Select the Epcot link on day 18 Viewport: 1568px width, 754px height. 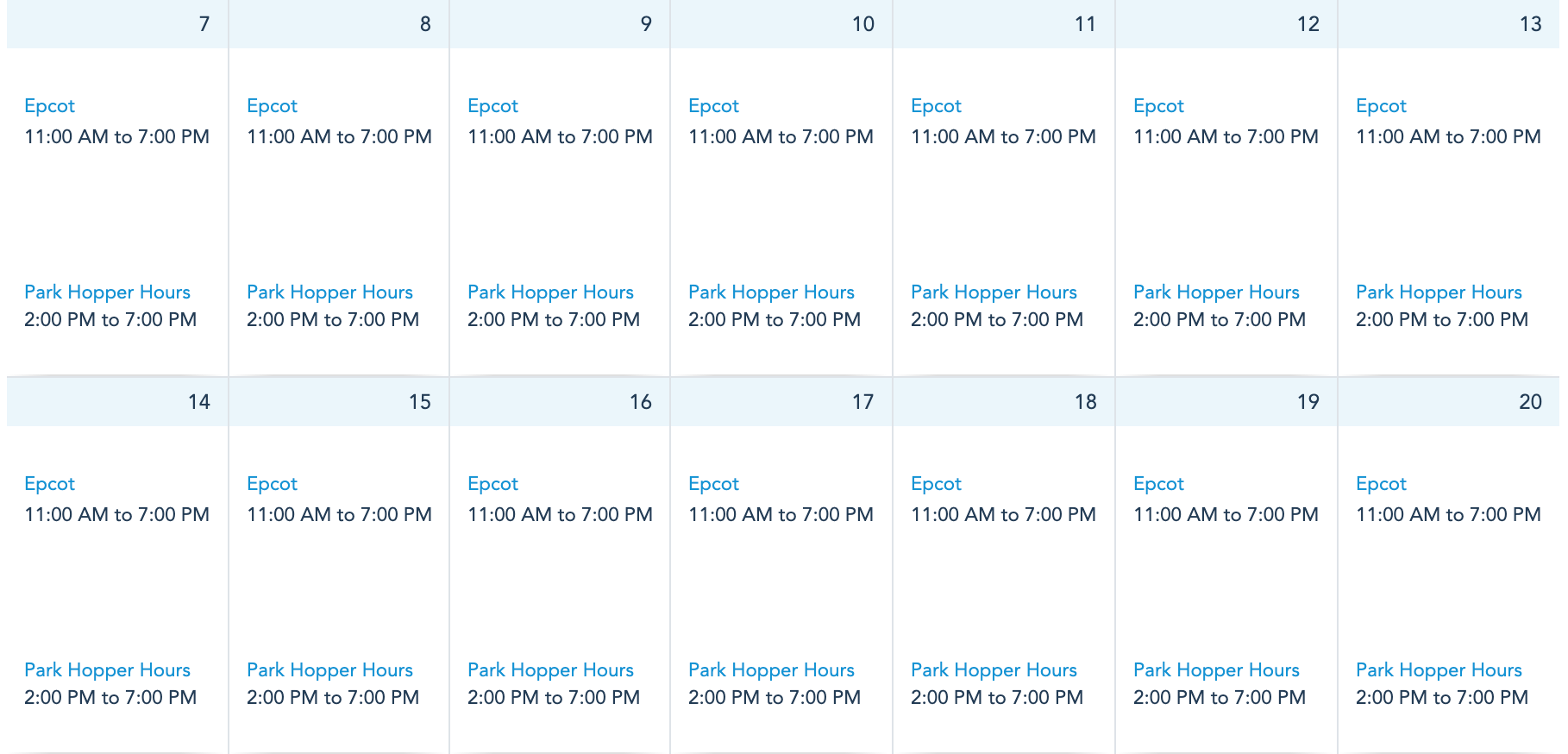tap(936, 484)
